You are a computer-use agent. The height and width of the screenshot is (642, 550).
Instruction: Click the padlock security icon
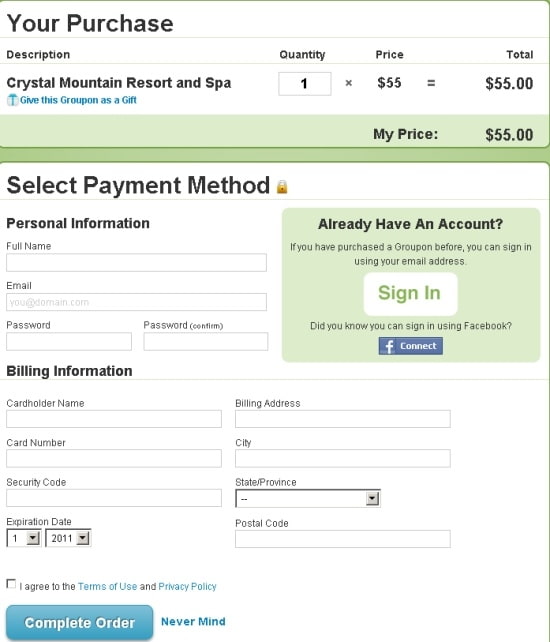282,187
